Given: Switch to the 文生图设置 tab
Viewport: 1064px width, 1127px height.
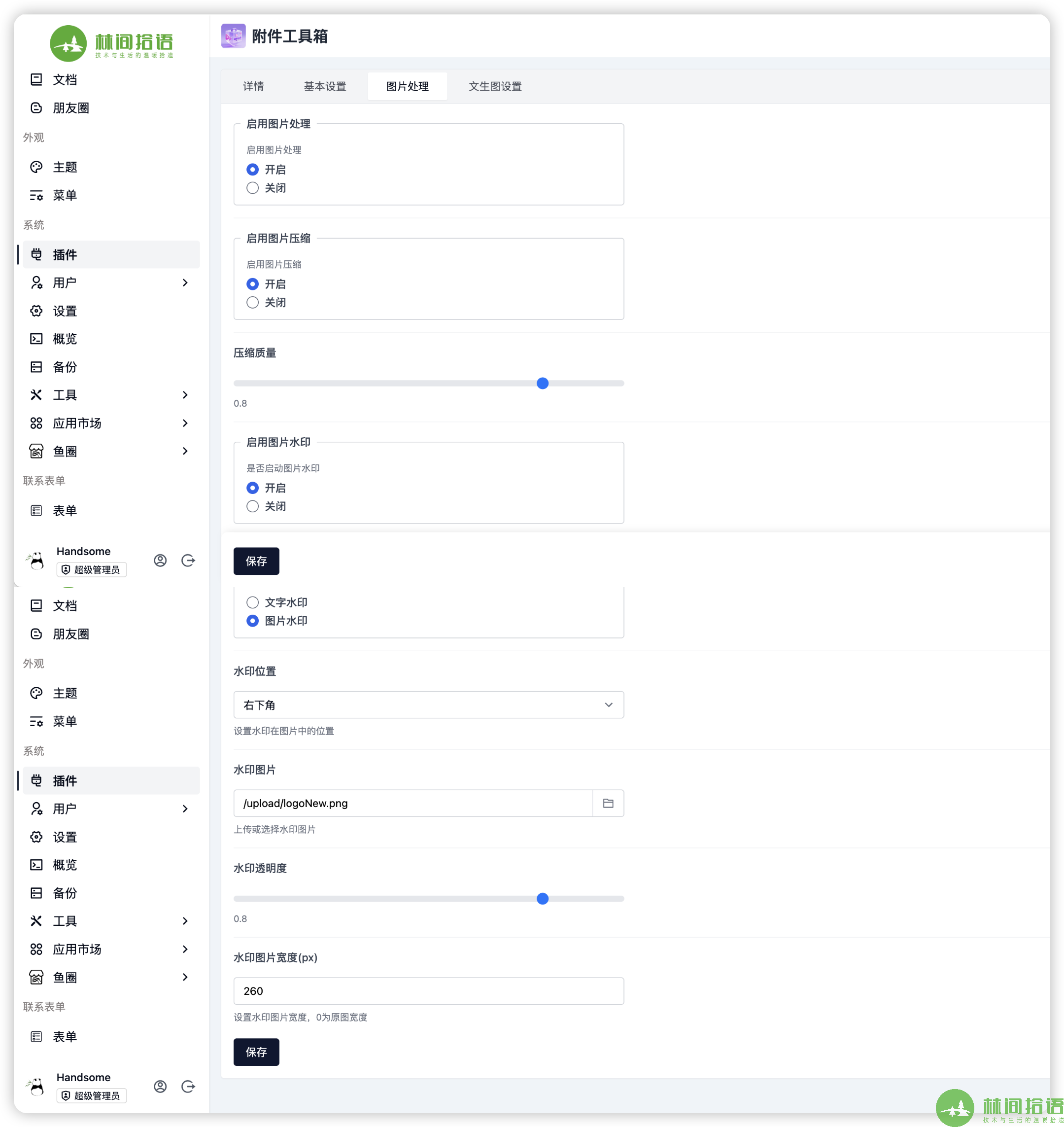Looking at the screenshot, I should pyautogui.click(x=495, y=86).
